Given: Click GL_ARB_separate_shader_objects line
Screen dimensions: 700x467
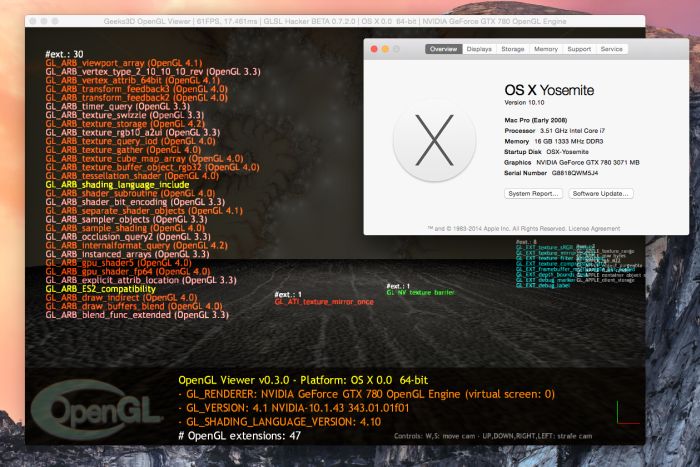Looking at the screenshot, I should coord(144,211).
